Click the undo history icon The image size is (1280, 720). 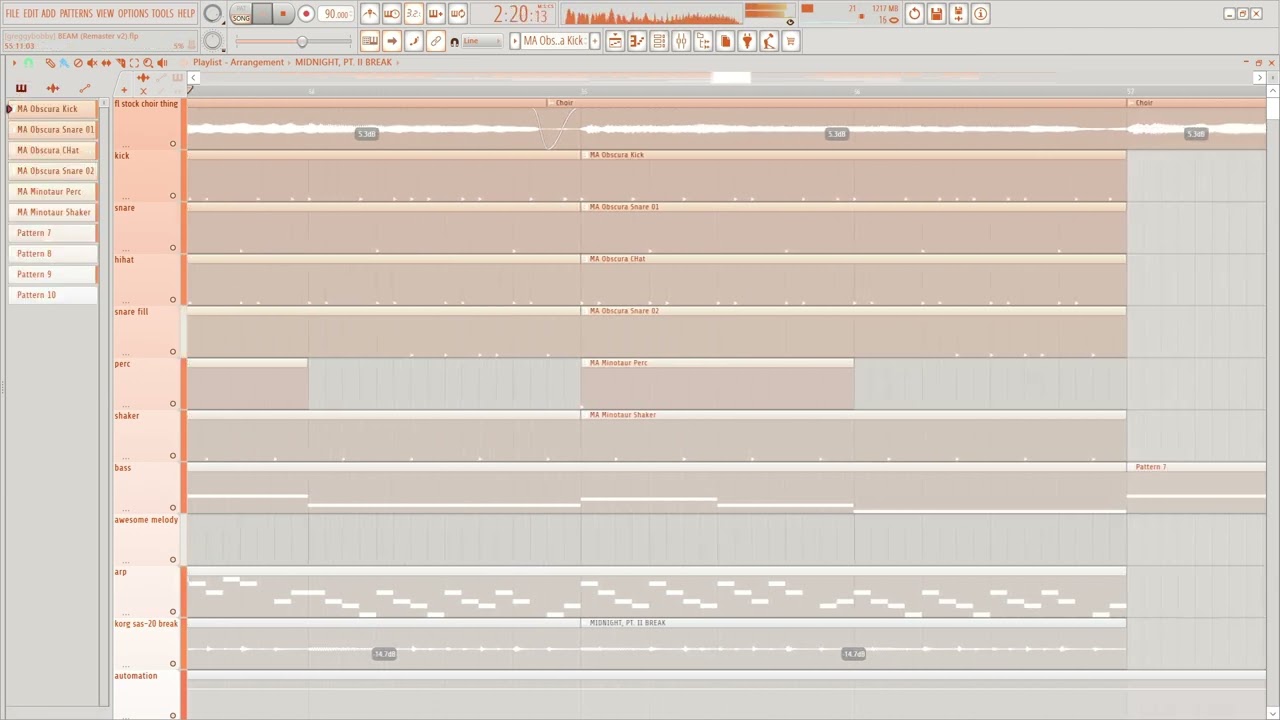coord(914,14)
